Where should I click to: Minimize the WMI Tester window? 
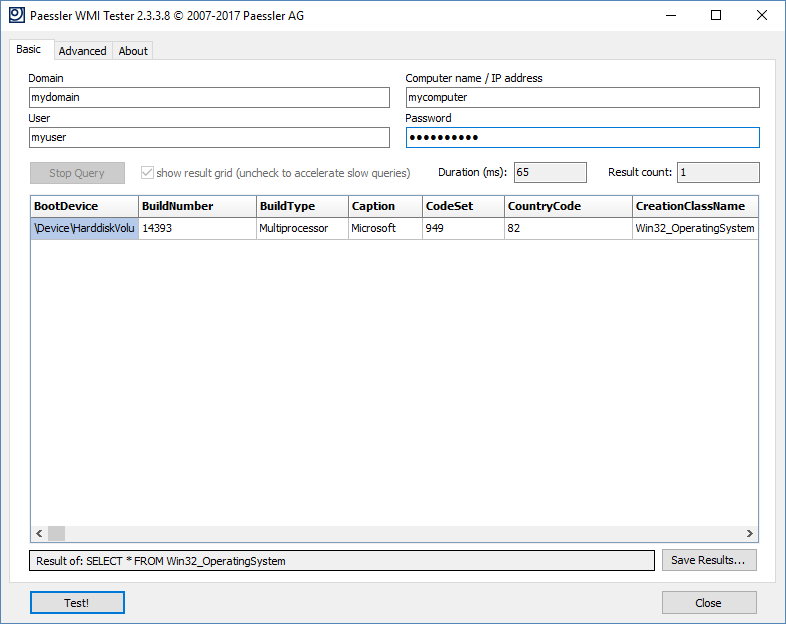[x=671, y=16]
